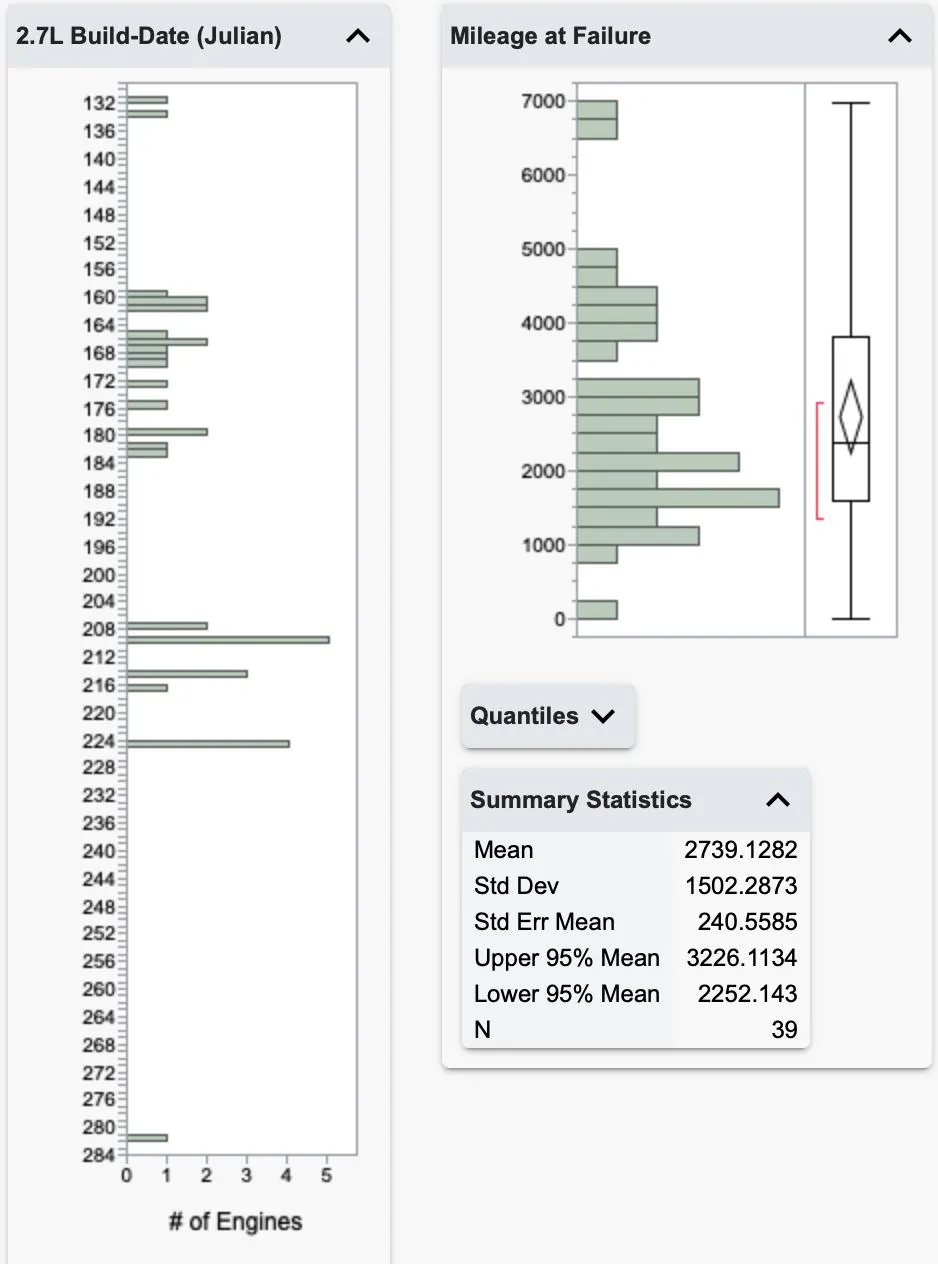Viewport: 938px width, 1264px height.
Task: Select the mileage bar just above 2000
Action: tap(658, 461)
